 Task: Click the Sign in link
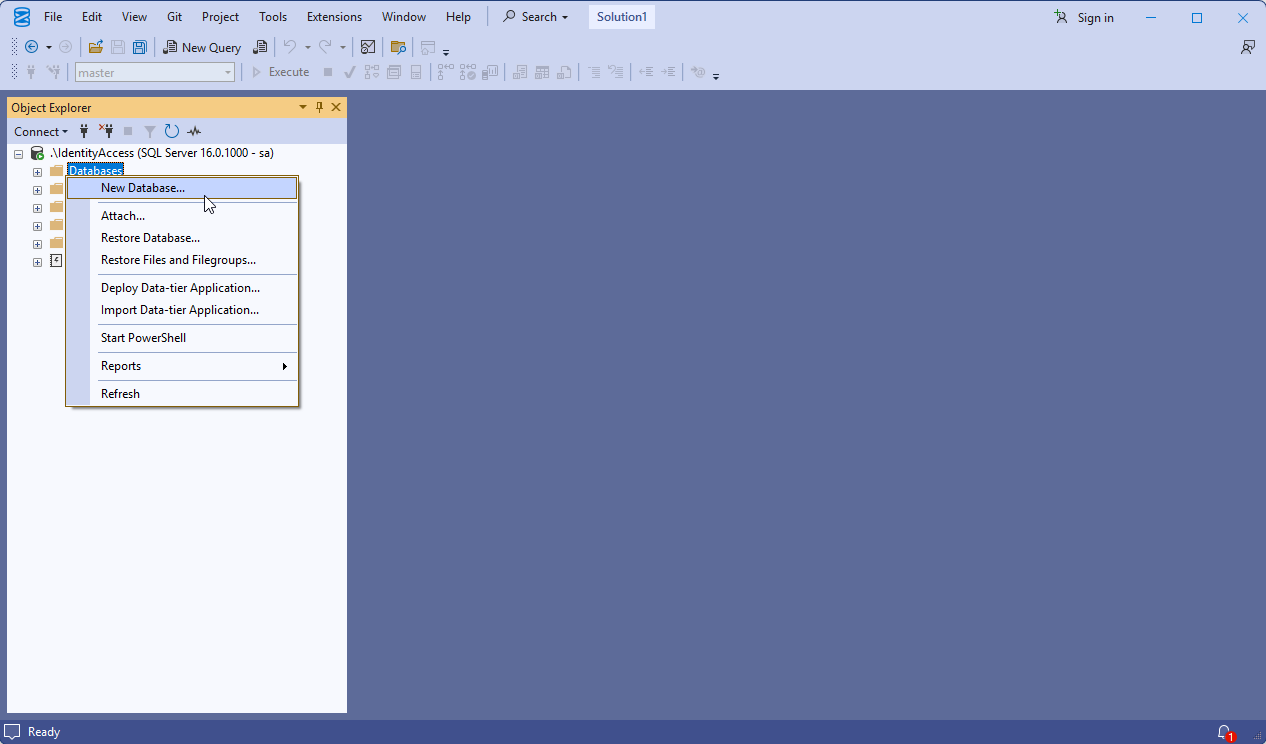[x=1084, y=17]
